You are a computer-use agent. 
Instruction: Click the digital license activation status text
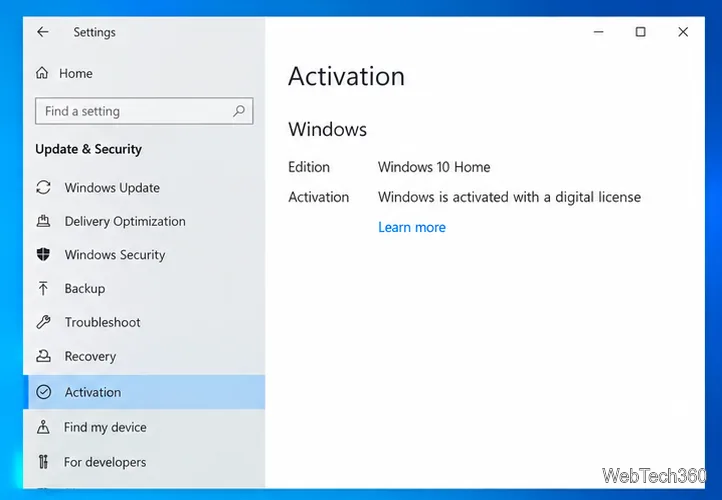click(509, 197)
